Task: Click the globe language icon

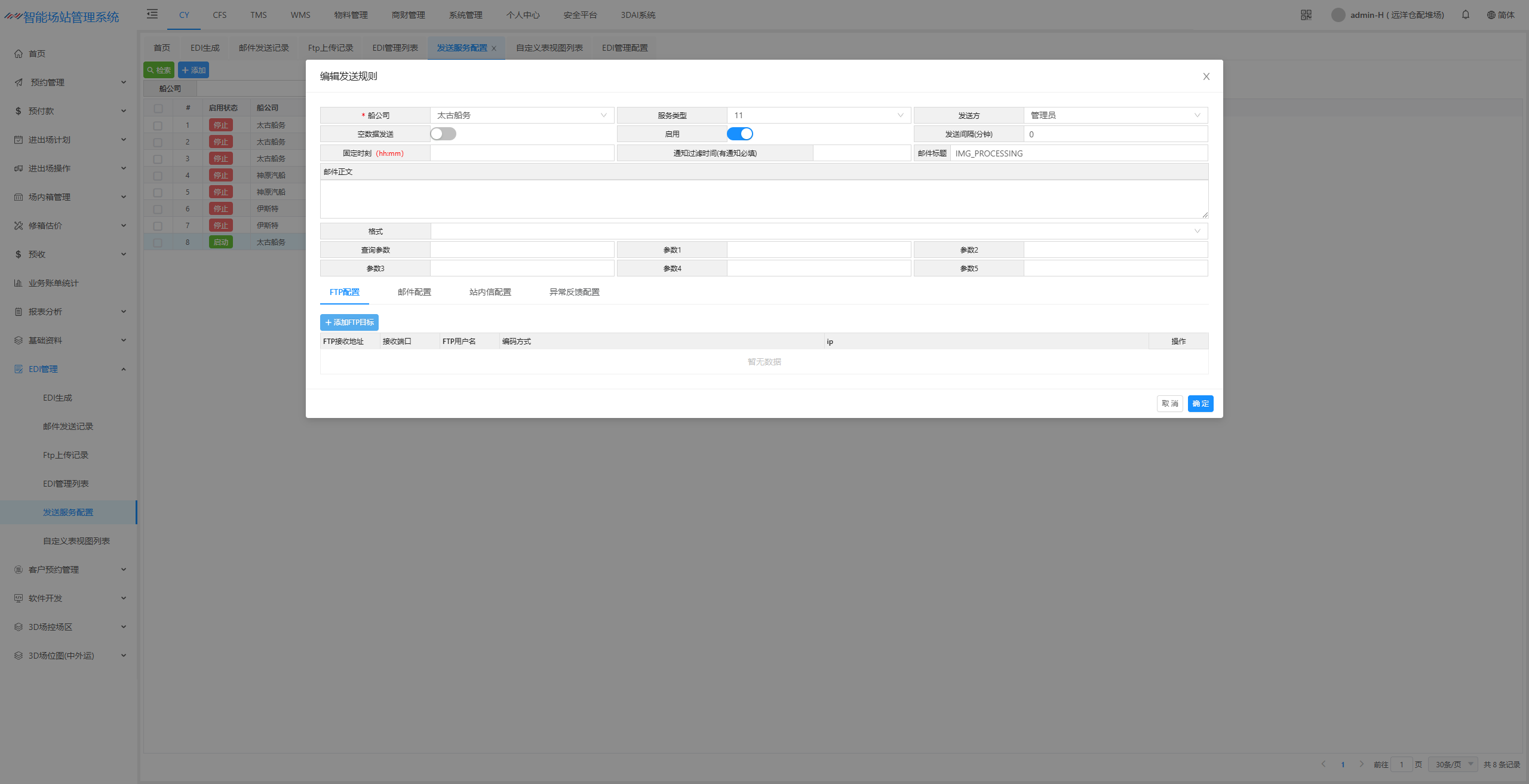Action: click(1491, 15)
